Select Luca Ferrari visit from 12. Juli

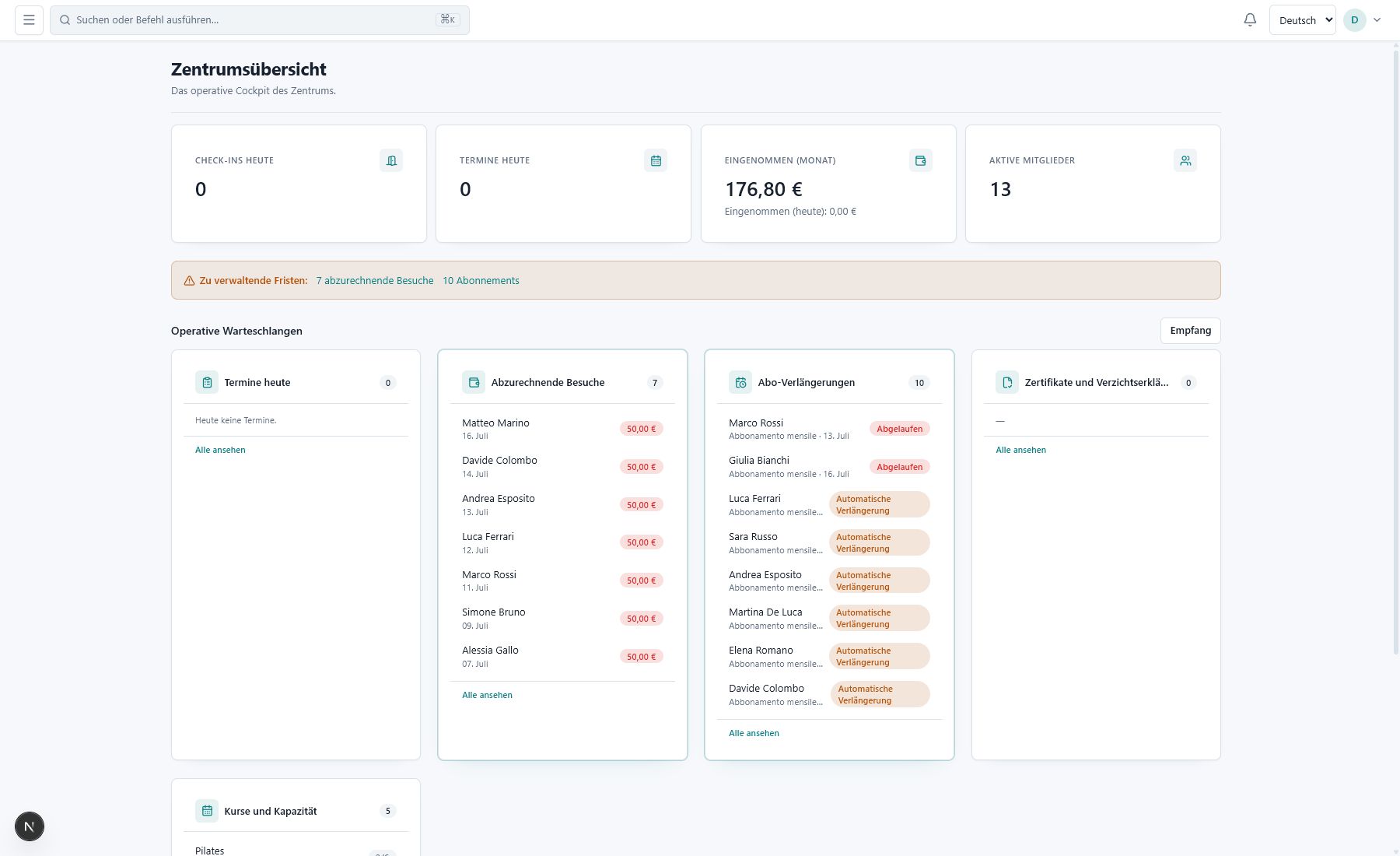point(562,542)
